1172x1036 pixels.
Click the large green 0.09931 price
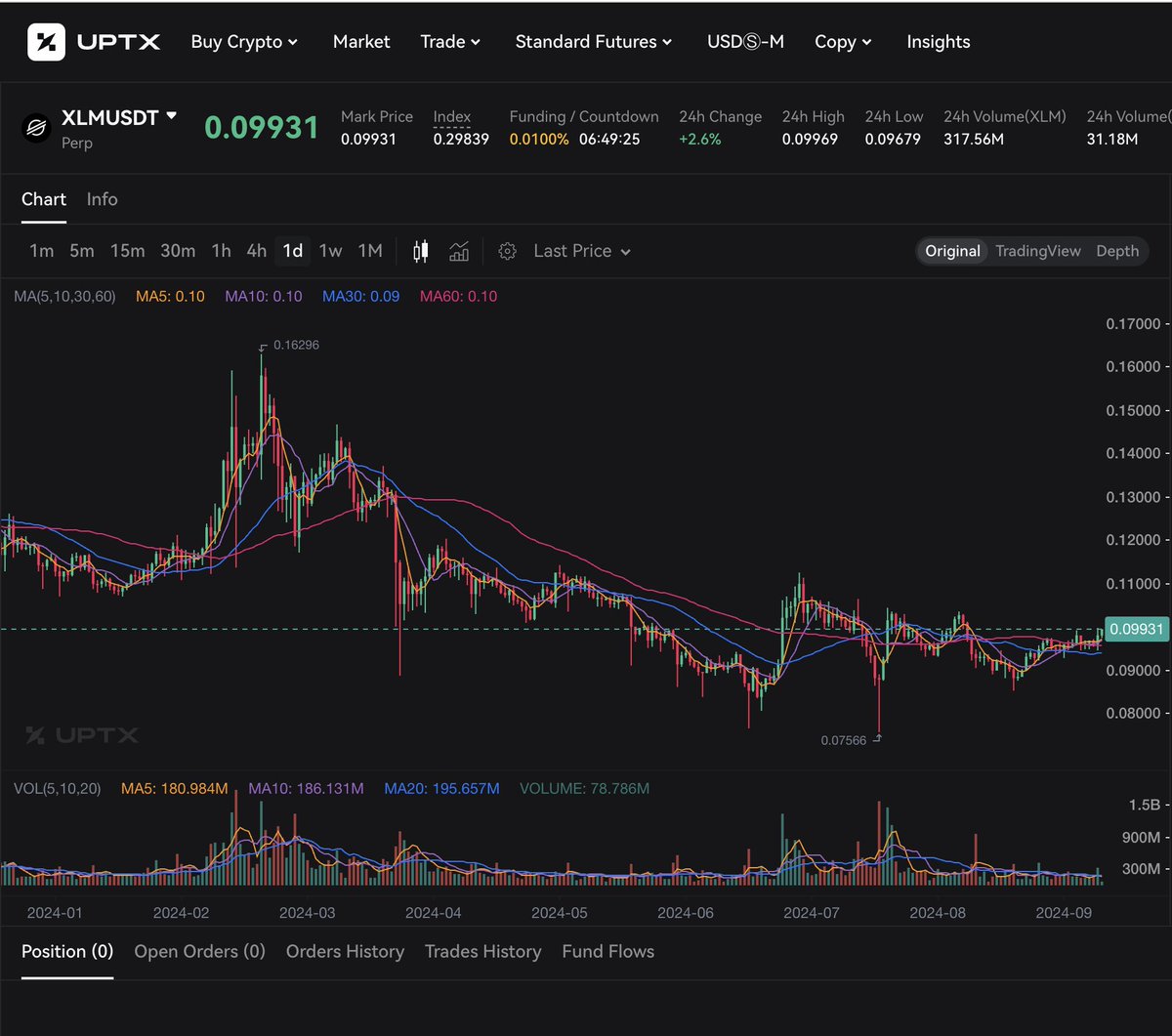[262, 128]
